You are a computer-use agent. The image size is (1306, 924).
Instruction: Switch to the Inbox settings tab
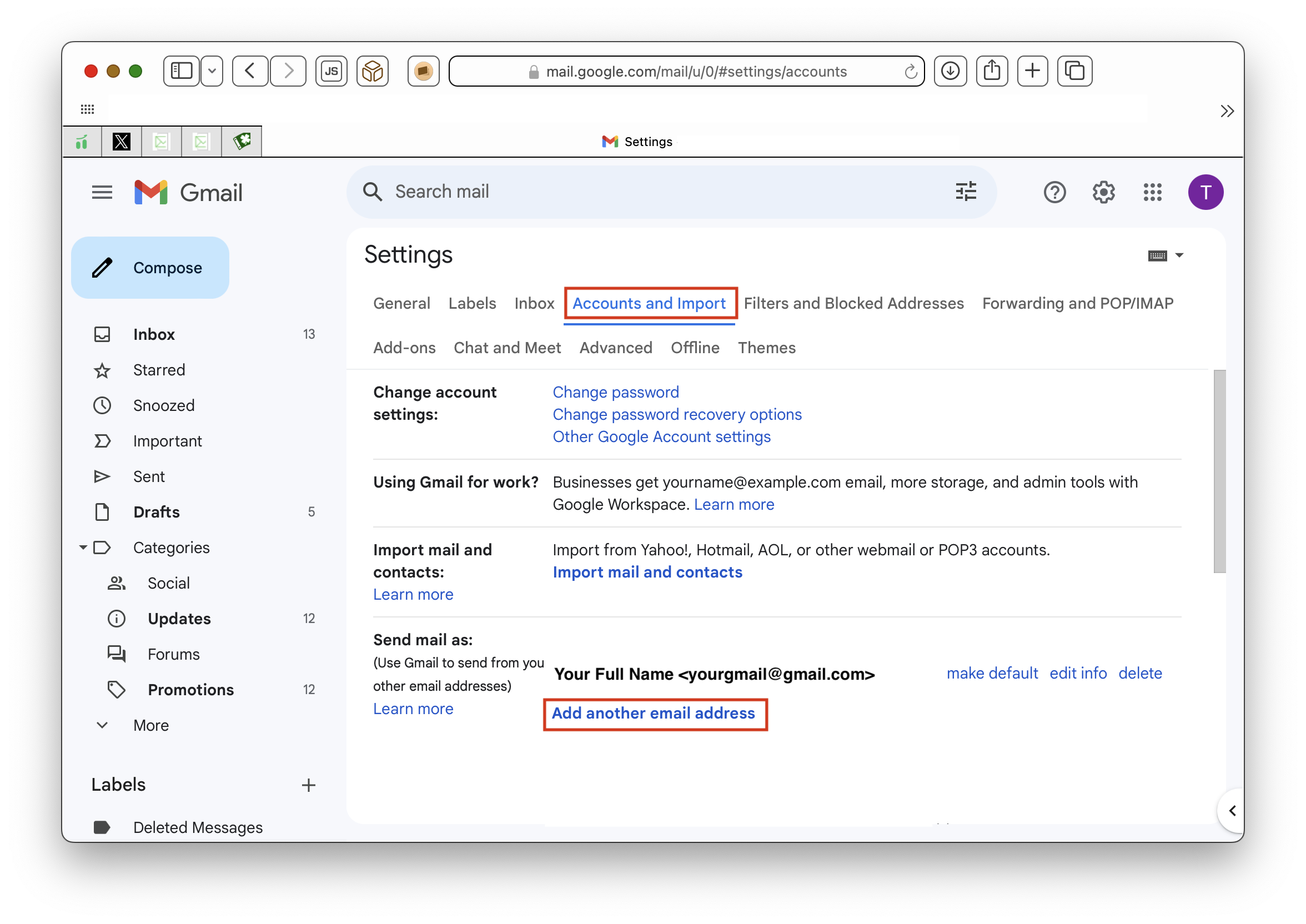coord(534,303)
